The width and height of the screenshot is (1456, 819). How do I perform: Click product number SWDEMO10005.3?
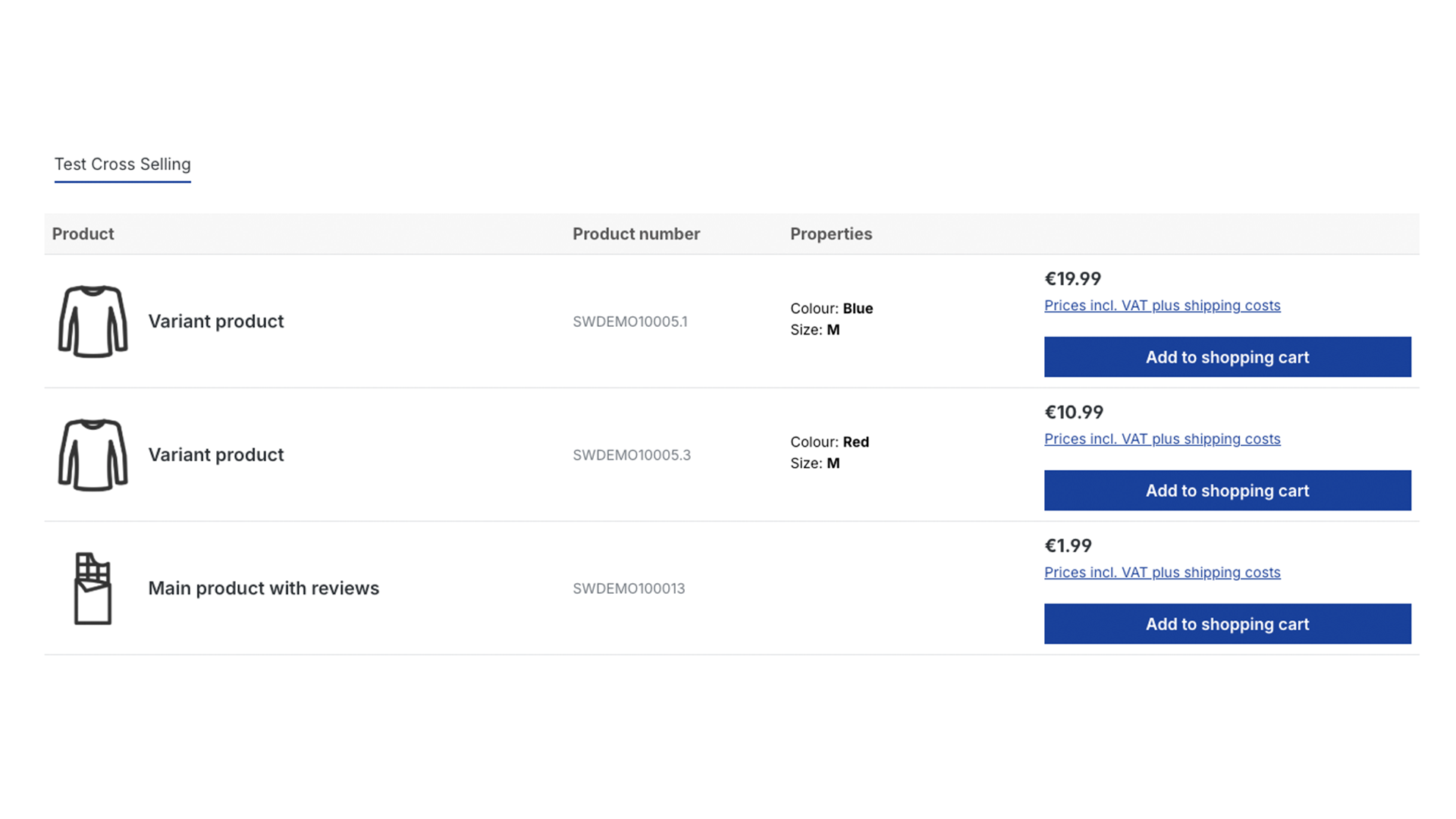(631, 455)
